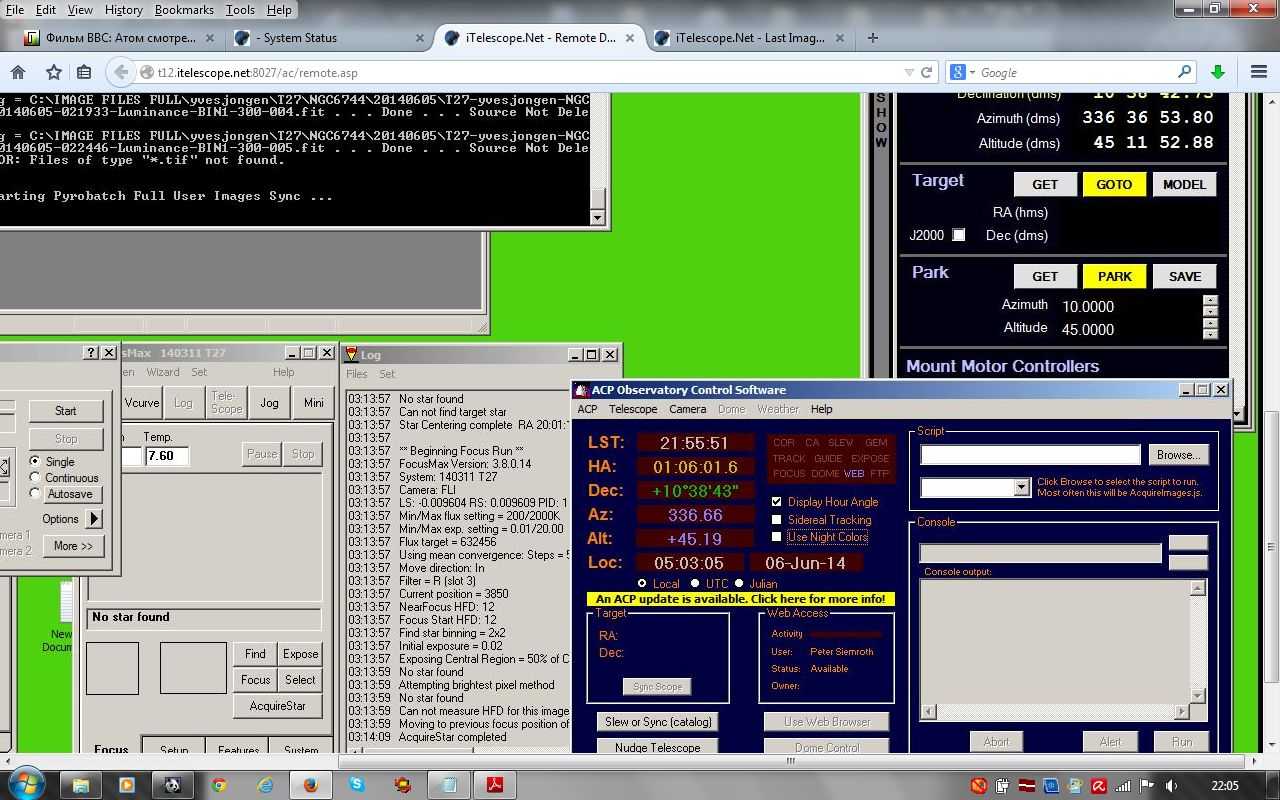Click the yellow GOTO button
The height and width of the screenshot is (800, 1280).
(x=1114, y=184)
